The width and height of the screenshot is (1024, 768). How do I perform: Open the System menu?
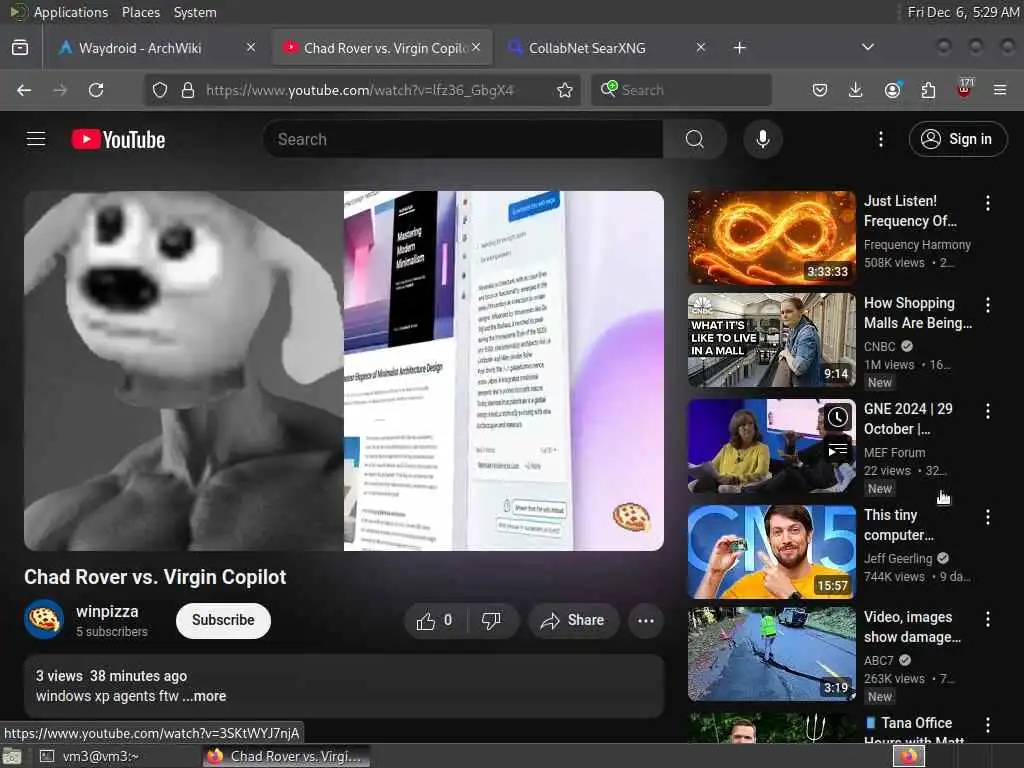195,12
